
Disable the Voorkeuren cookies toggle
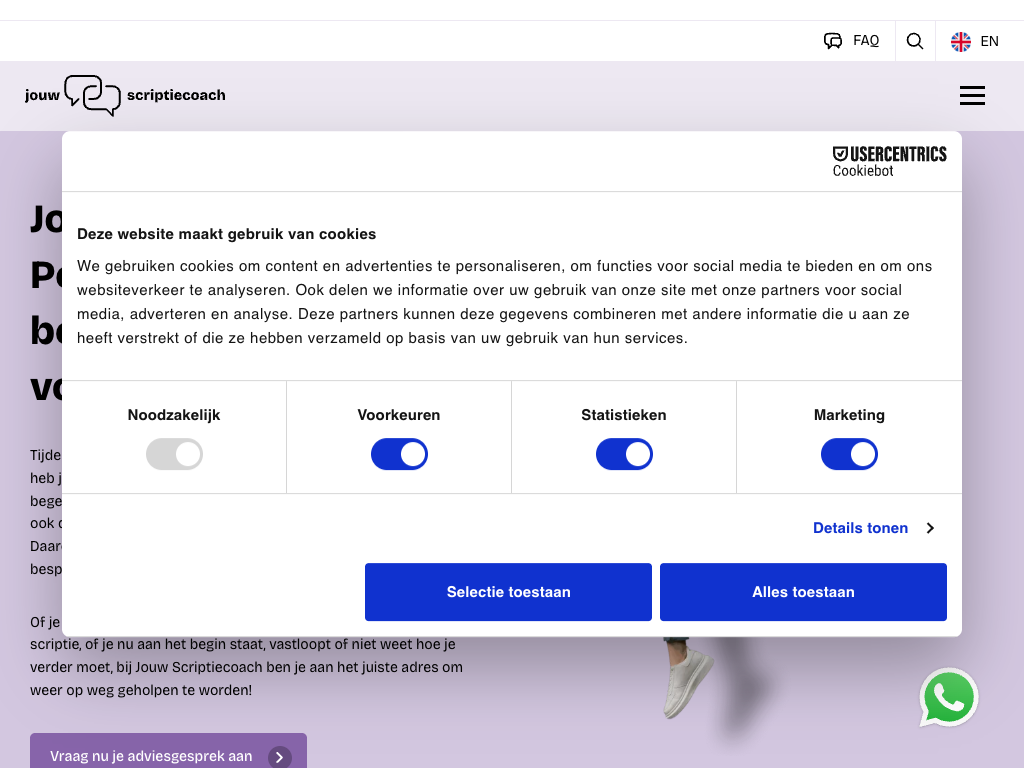[x=399, y=455]
